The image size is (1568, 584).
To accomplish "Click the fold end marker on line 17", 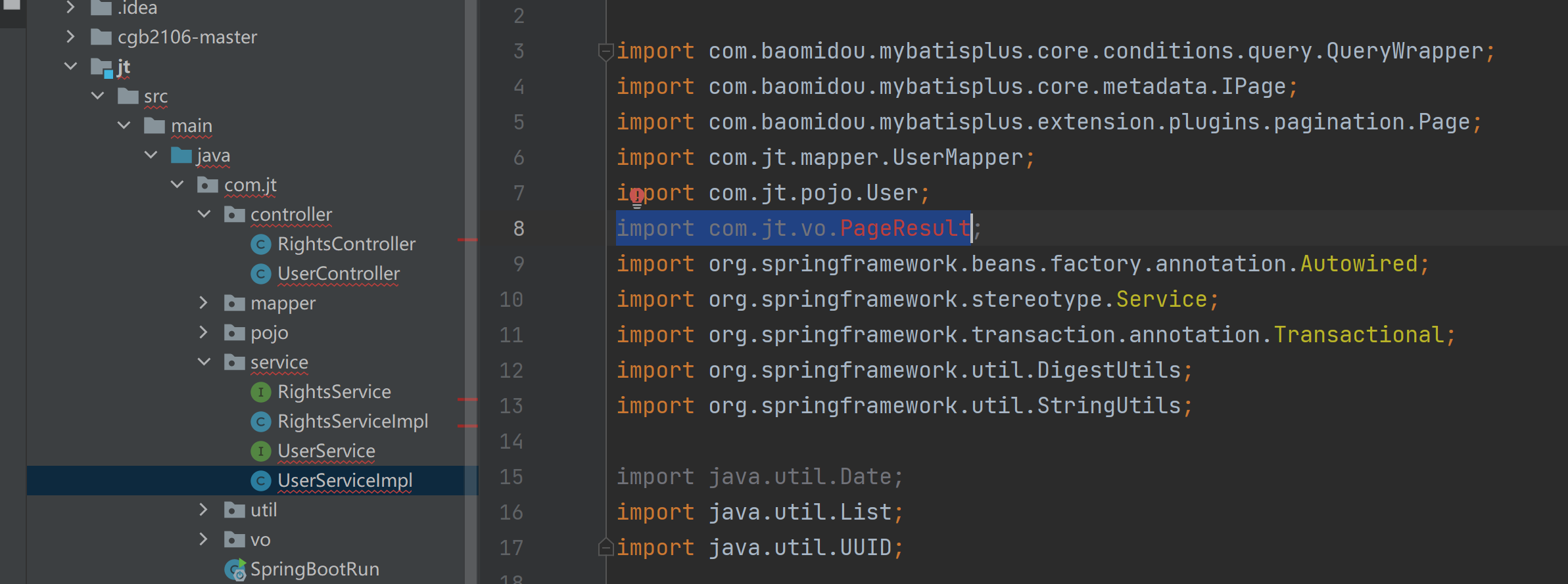I will pyautogui.click(x=606, y=547).
